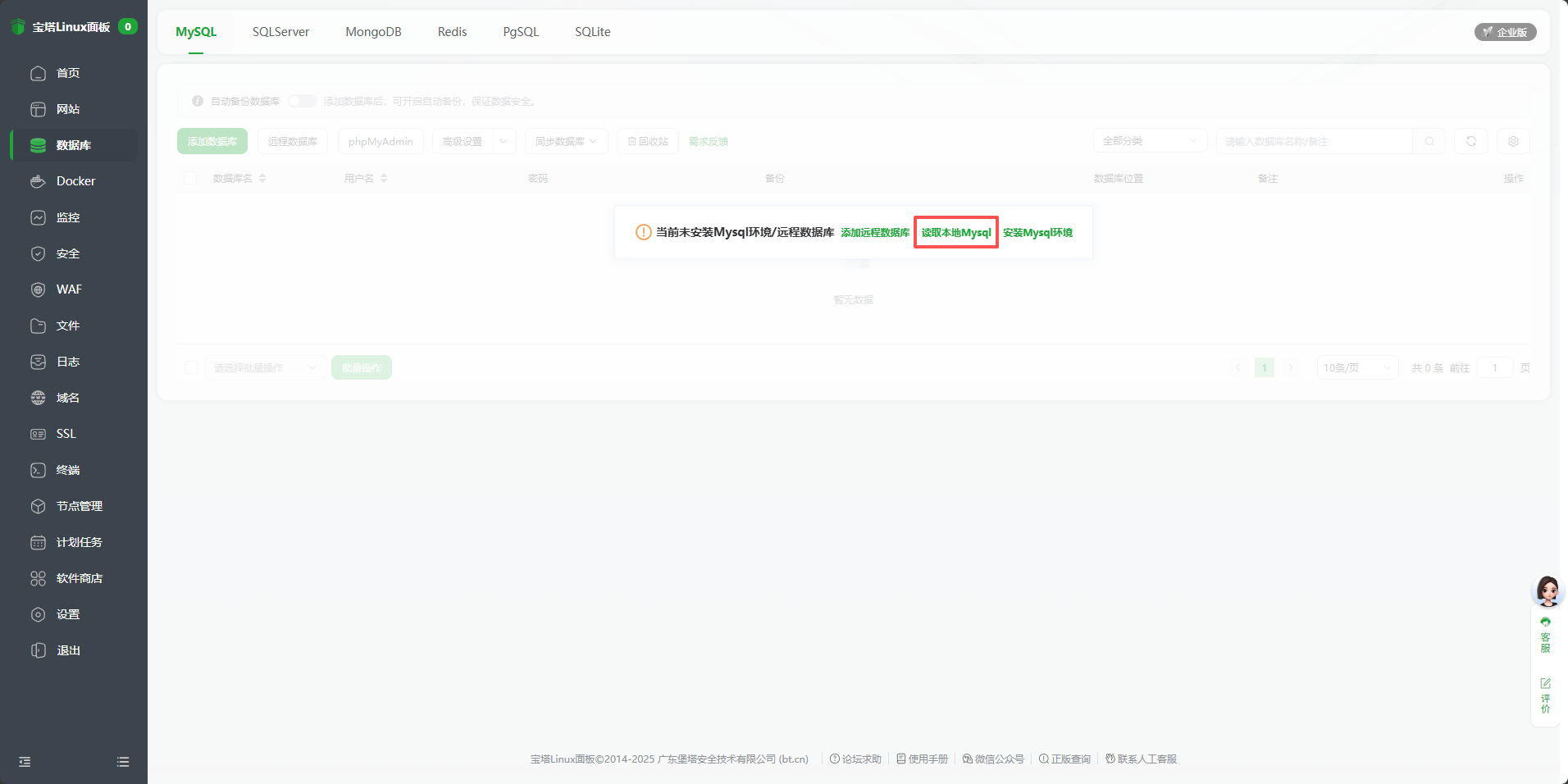Collapse sidebar using bottom-left menu icon

pyautogui.click(x=25, y=762)
